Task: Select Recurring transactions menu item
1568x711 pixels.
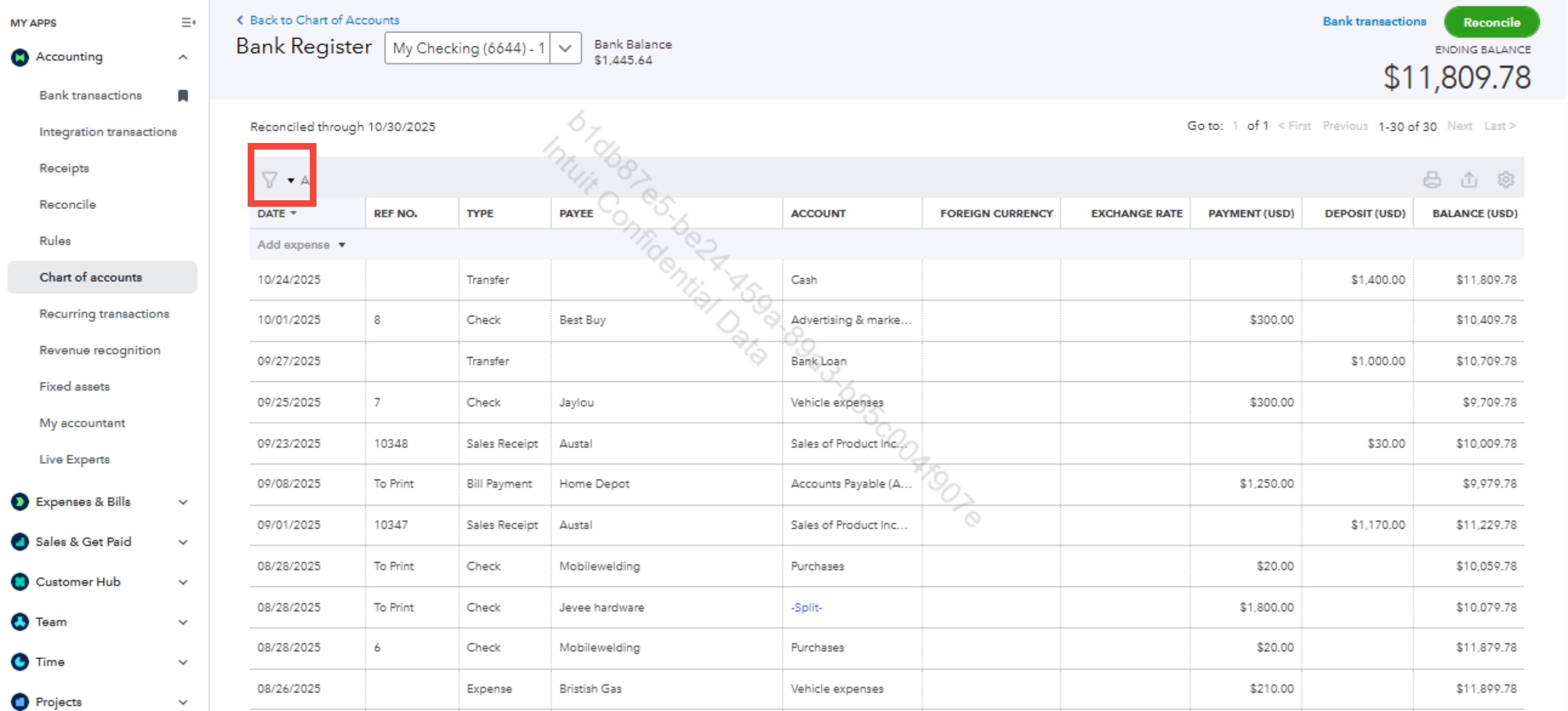Action: point(104,313)
